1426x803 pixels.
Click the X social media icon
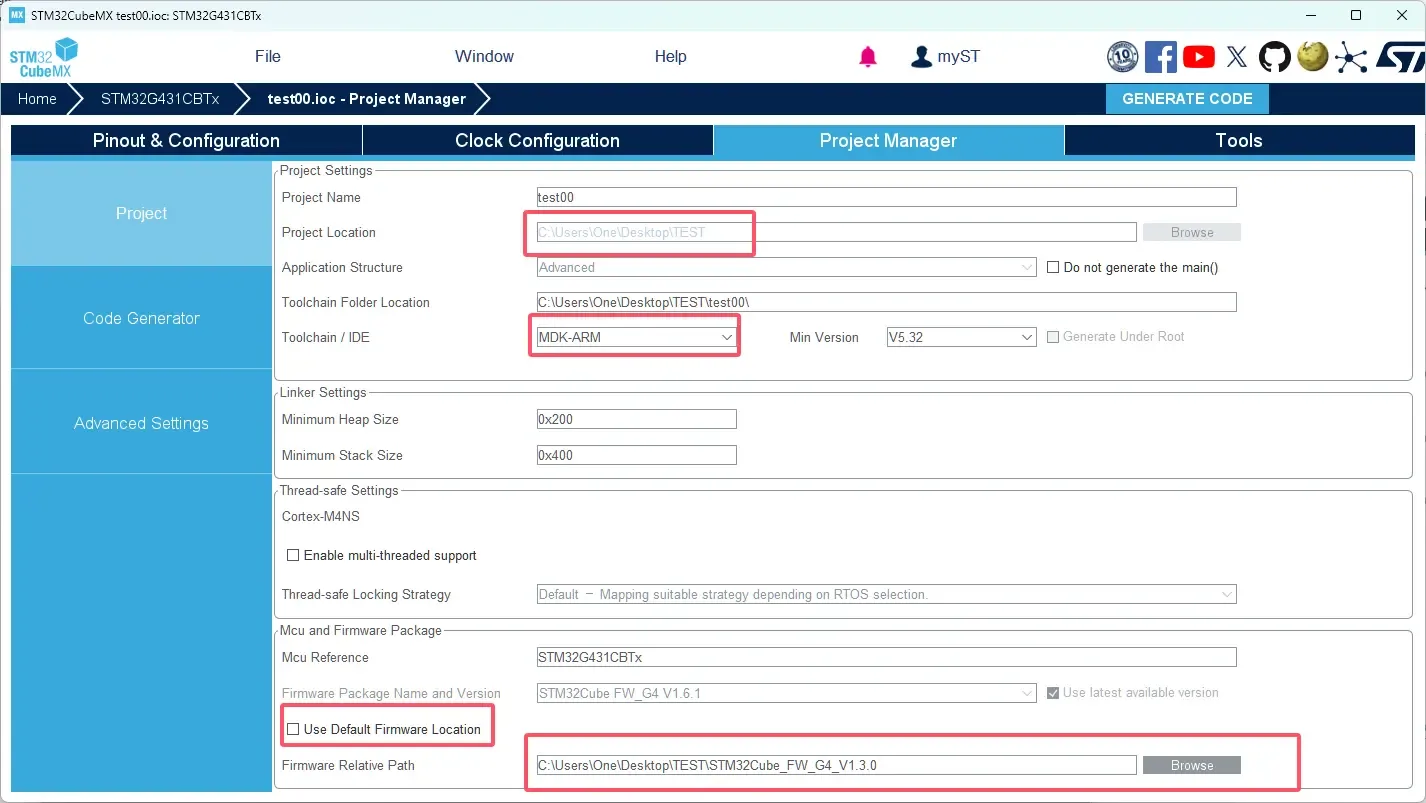pos(1237,57)
